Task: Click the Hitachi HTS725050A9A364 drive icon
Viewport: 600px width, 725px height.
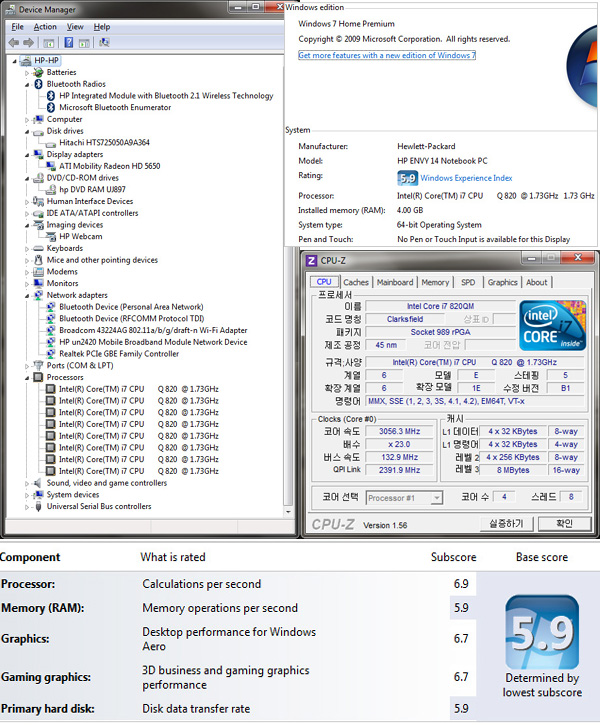Action: click(51, 143)
